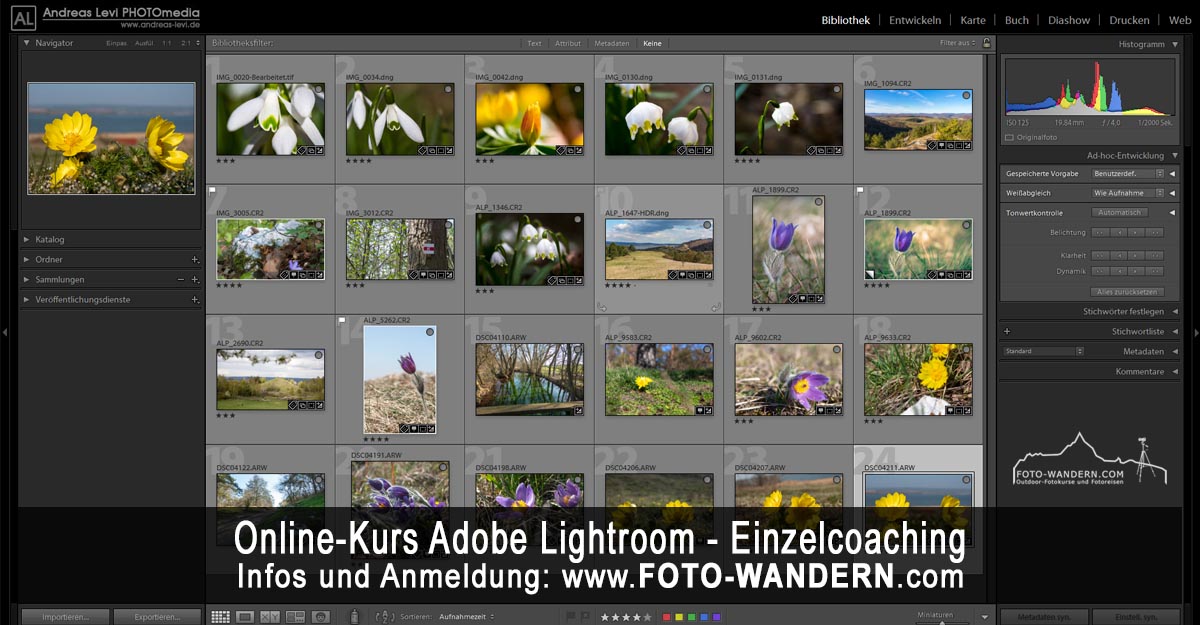The width and height of the screenshot is (1200, 625).
Task: Toggle quick collection circle on IMG_3005.CR2
Action: 318,226
